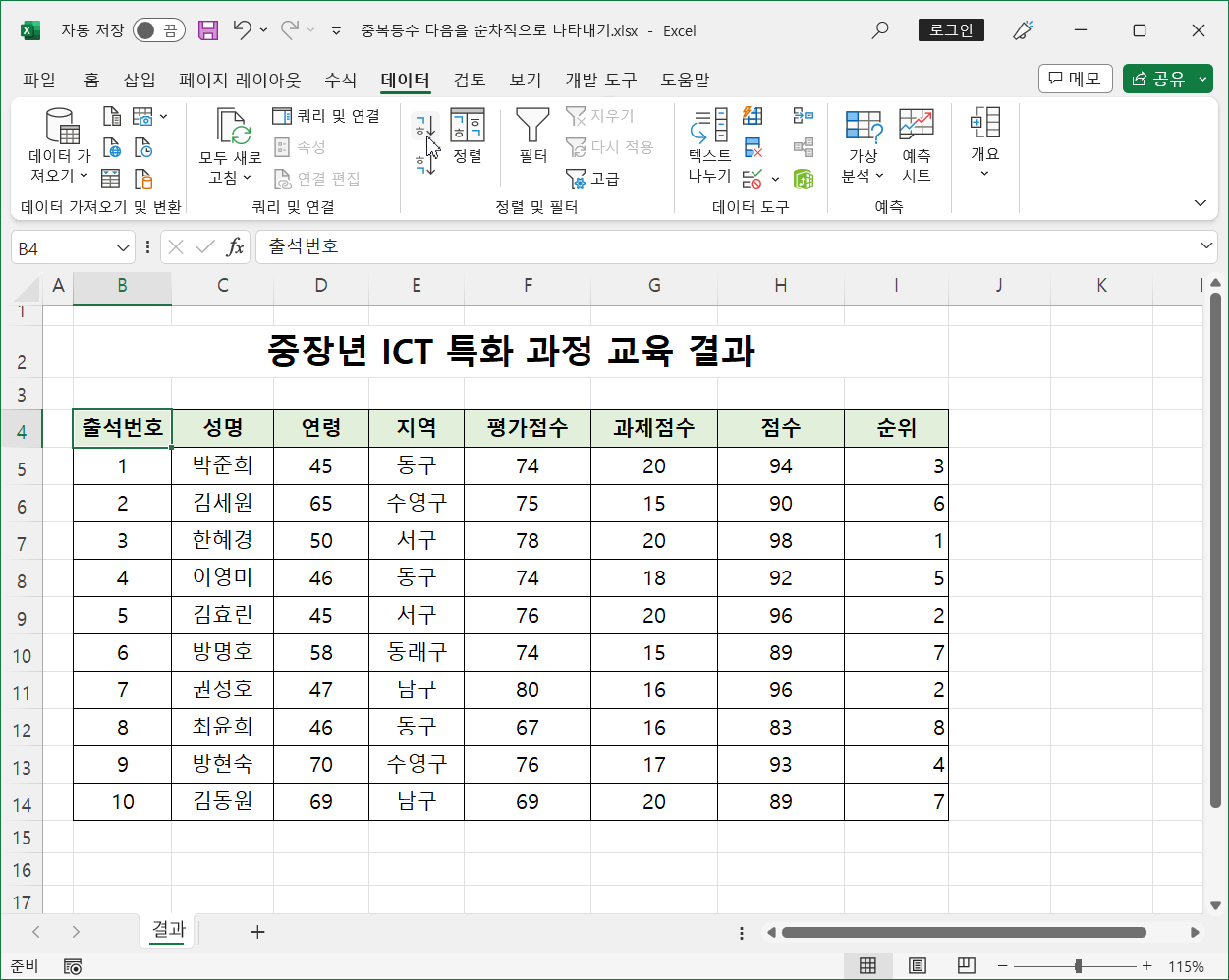Click the Save icon in title bar

click(208, 30)
